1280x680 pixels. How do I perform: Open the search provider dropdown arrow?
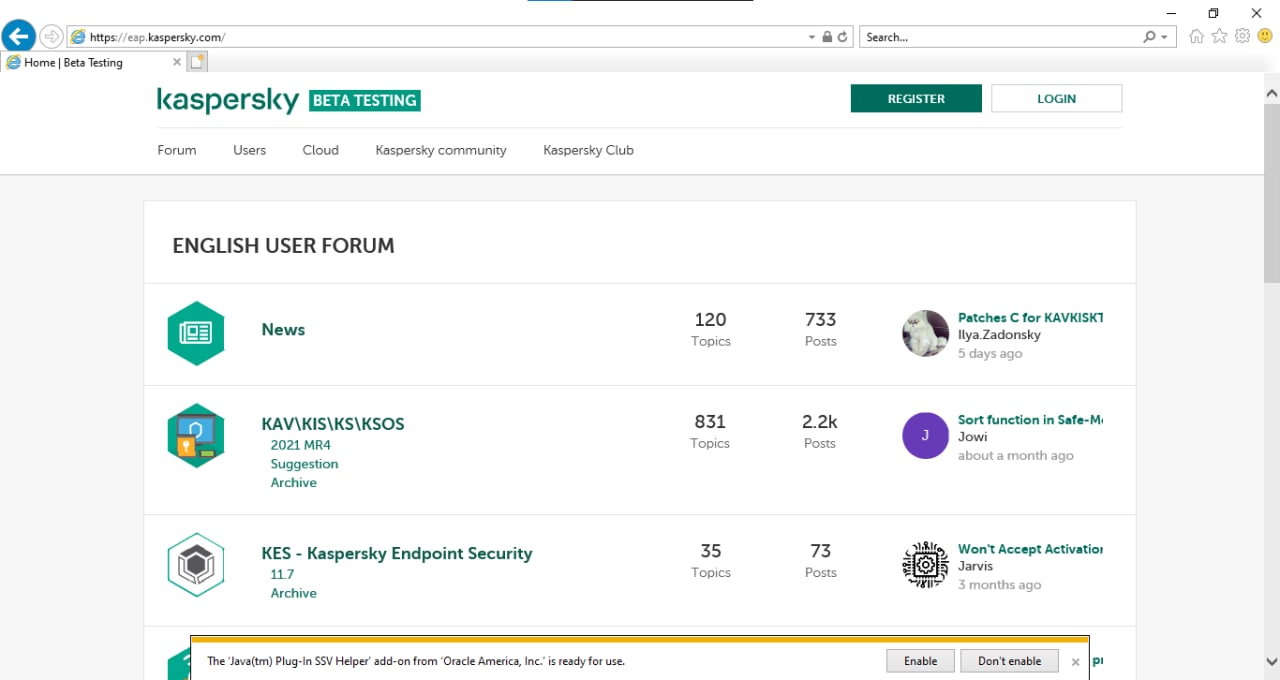coord(1164,37)
